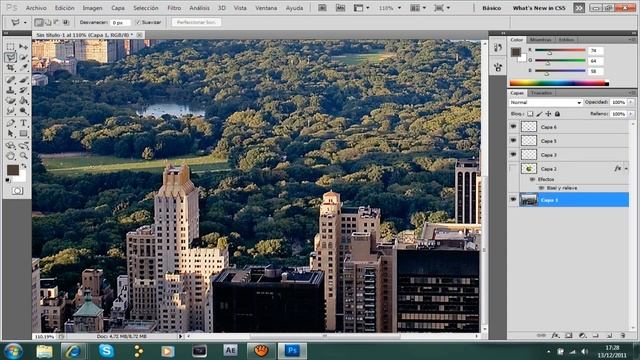Reset default foreground and background colors
This screenshot has height=360, width=640.
click(8, 180)
